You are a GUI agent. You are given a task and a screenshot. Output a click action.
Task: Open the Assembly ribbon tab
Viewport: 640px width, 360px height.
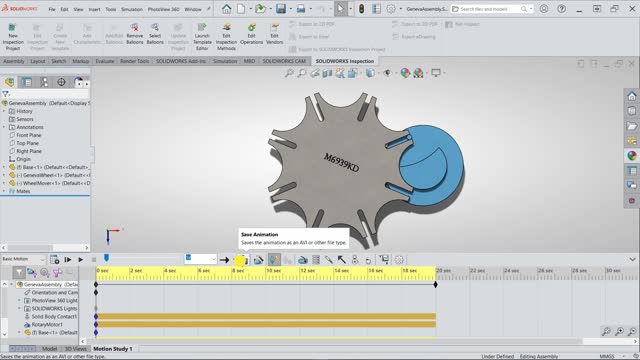click(x=14, y=61)
